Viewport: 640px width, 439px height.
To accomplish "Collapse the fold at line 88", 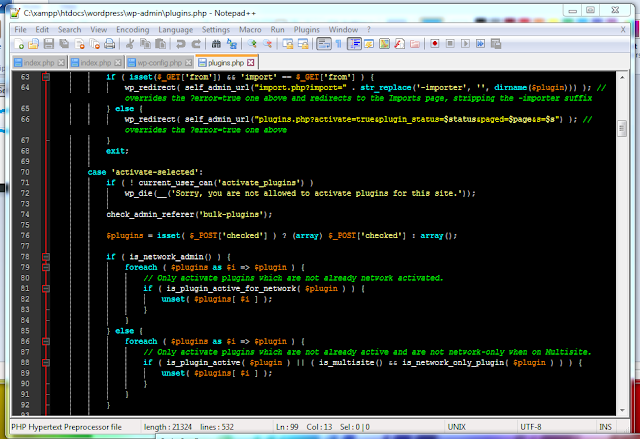I will [x=46, y=362].
